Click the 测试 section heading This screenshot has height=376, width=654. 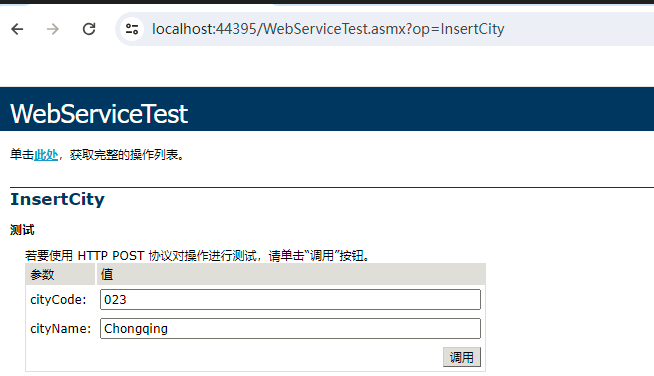[x=22, y=230]
